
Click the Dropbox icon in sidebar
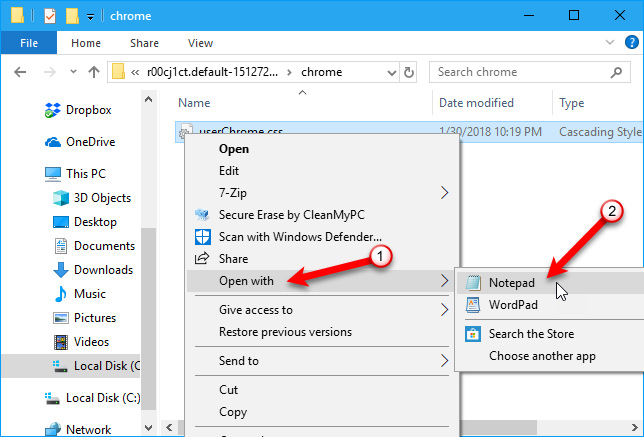pyautogui.click(x=53, y=110)
